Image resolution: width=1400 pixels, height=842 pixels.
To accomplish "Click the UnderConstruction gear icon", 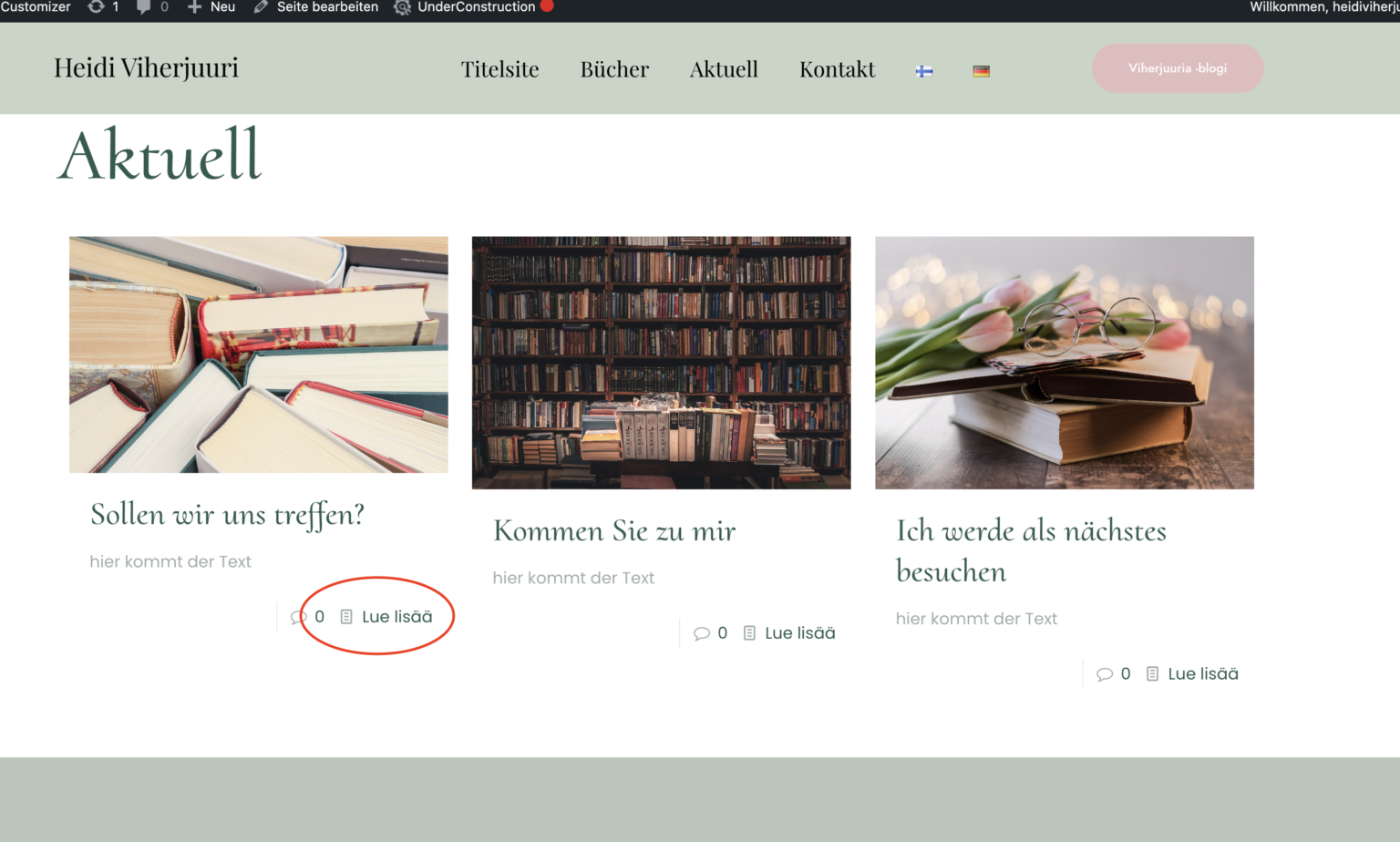I will click(x=402, y=7).
